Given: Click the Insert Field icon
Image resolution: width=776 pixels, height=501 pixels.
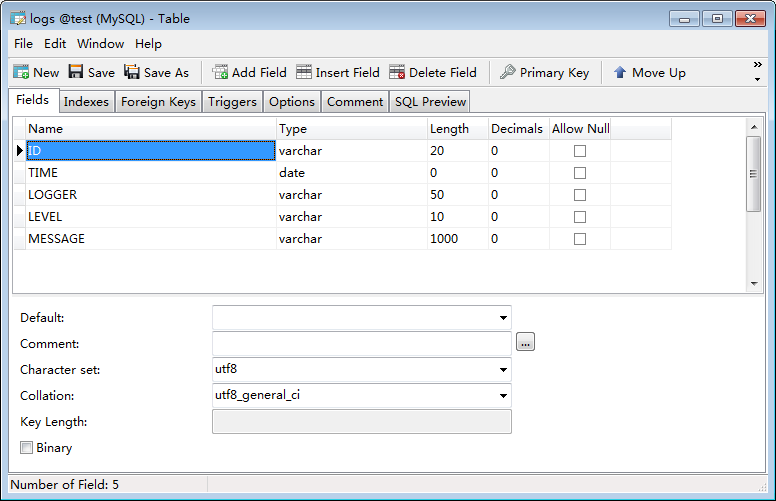Looking at the screenshot, I should (304, 72).
